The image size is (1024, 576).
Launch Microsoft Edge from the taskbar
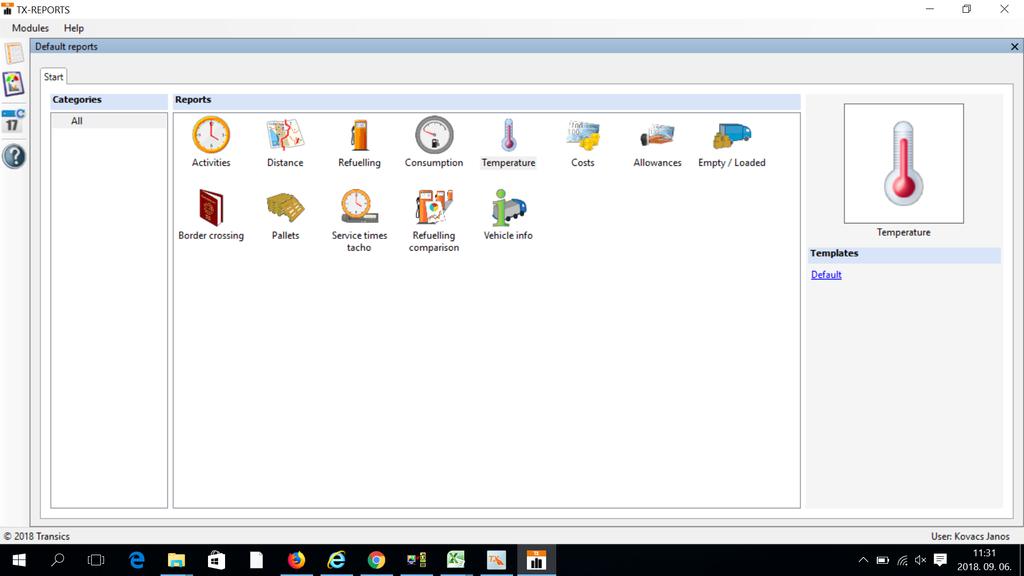136,560
